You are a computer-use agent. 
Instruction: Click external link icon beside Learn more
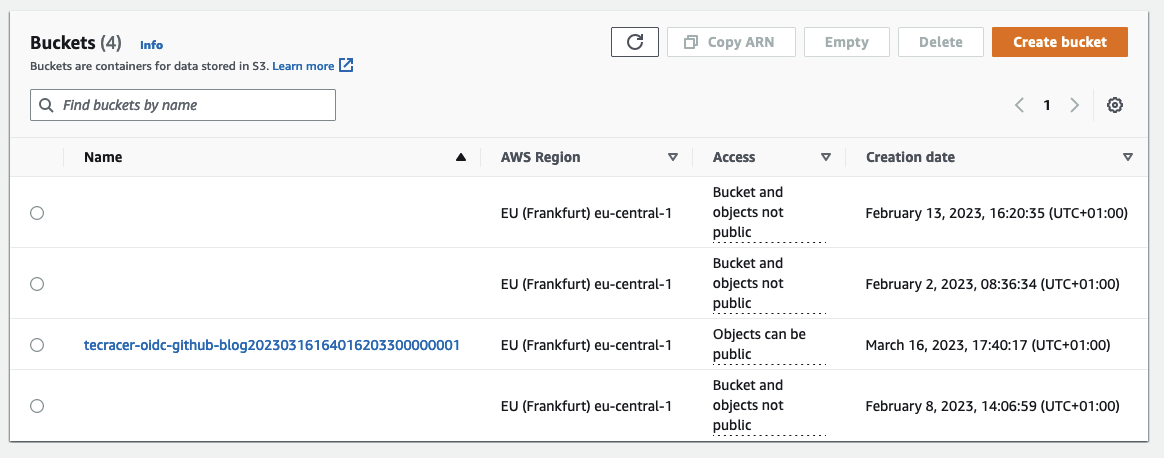pyautogui.click(x=346, y=66)
